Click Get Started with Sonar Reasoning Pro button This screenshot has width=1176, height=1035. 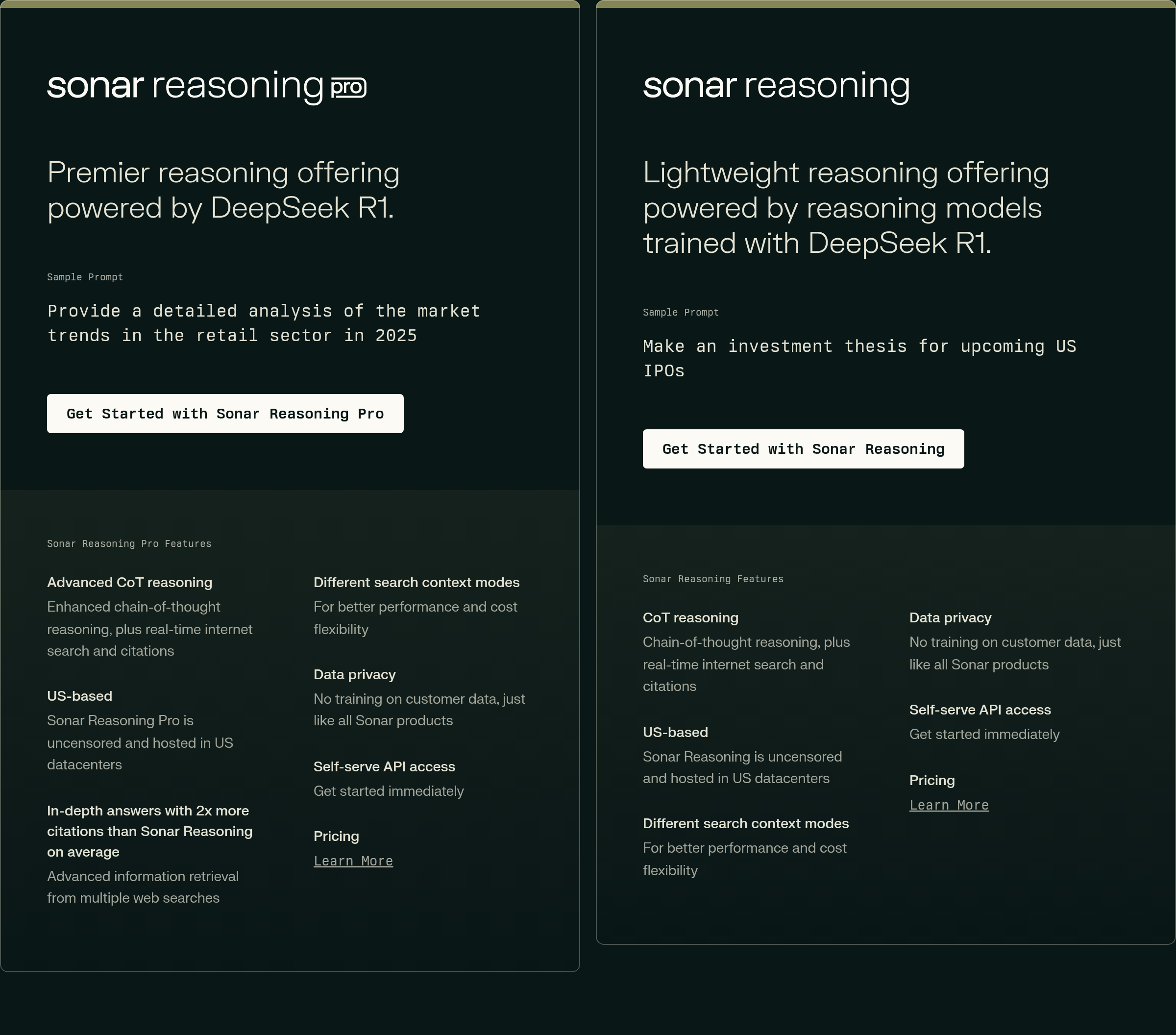[225, 414]
